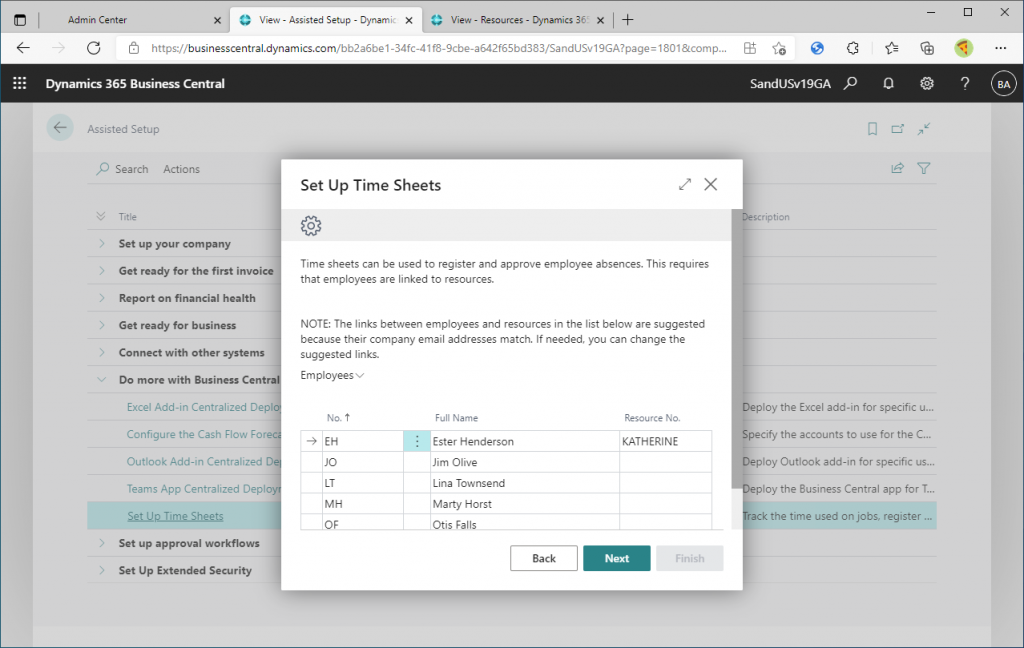Select the Marty Horst cell
This screenshot has height=648, width=1024.
tap(524, 504)
